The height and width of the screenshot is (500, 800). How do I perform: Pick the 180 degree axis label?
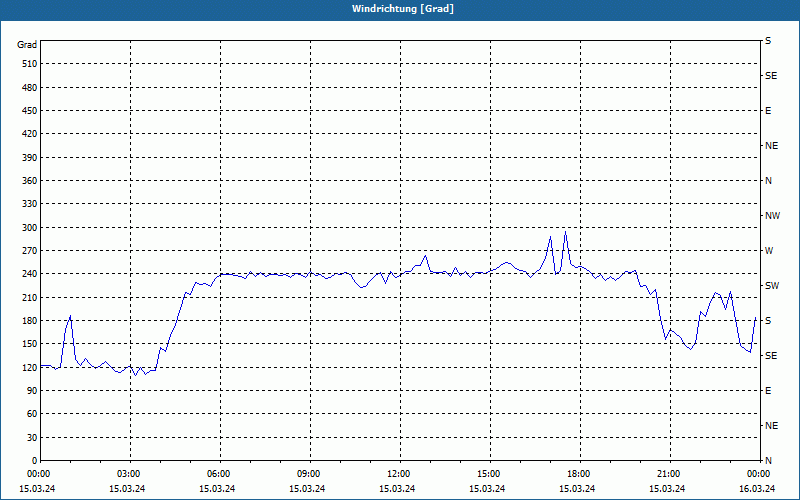[x=30, y=321]
